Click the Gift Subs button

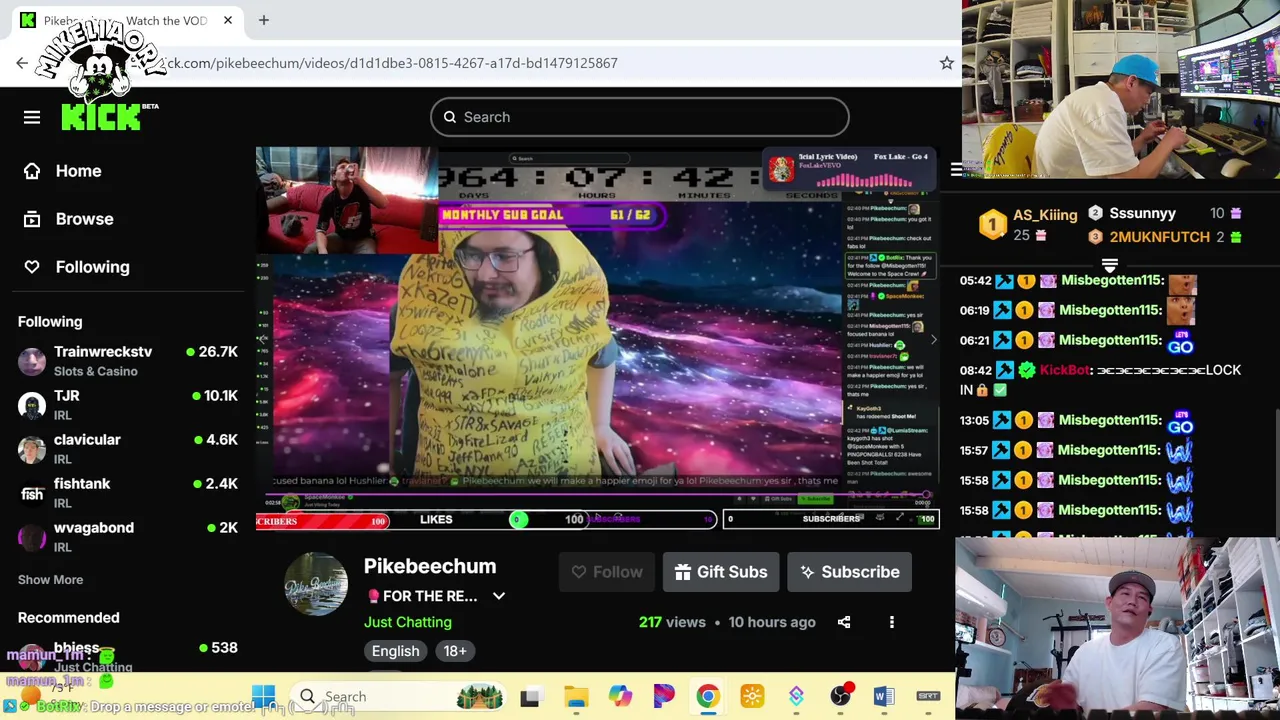tap(721, 572)
